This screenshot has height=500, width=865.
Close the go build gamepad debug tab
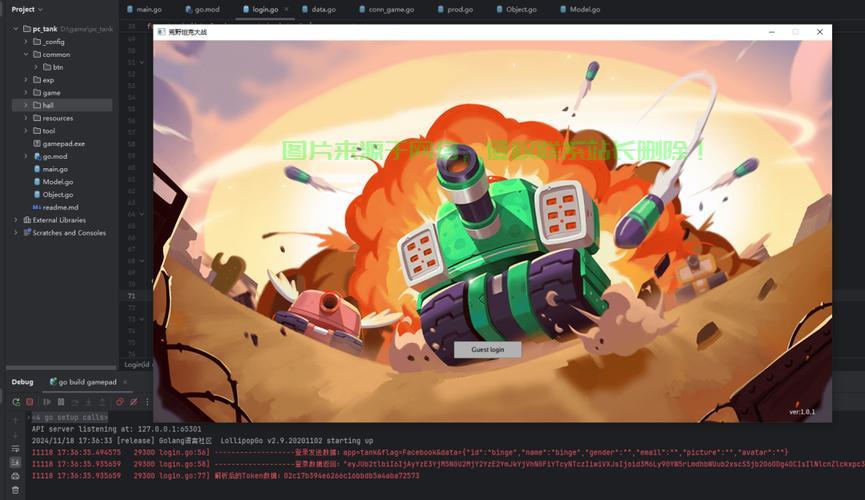click(x=125, y=382)
